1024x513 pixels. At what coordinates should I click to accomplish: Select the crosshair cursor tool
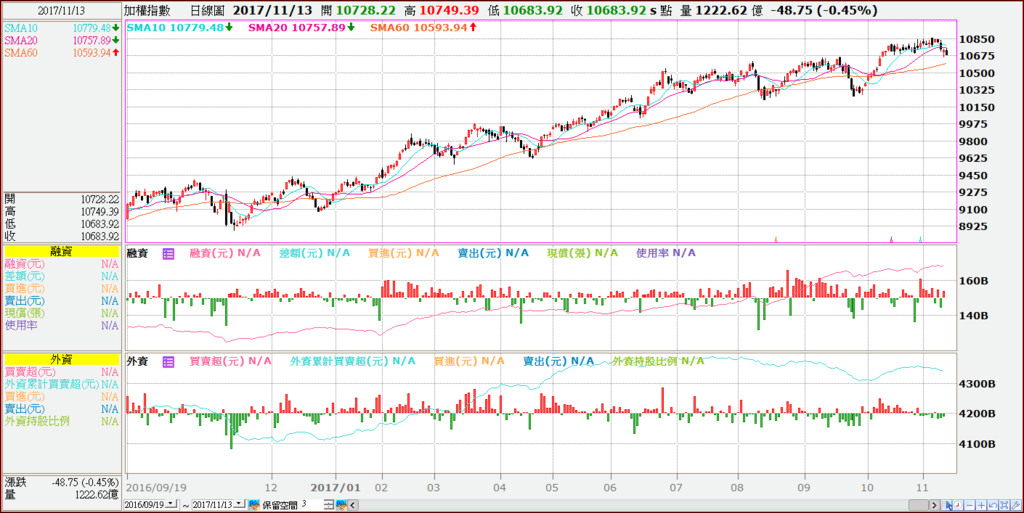pos(946,505)
